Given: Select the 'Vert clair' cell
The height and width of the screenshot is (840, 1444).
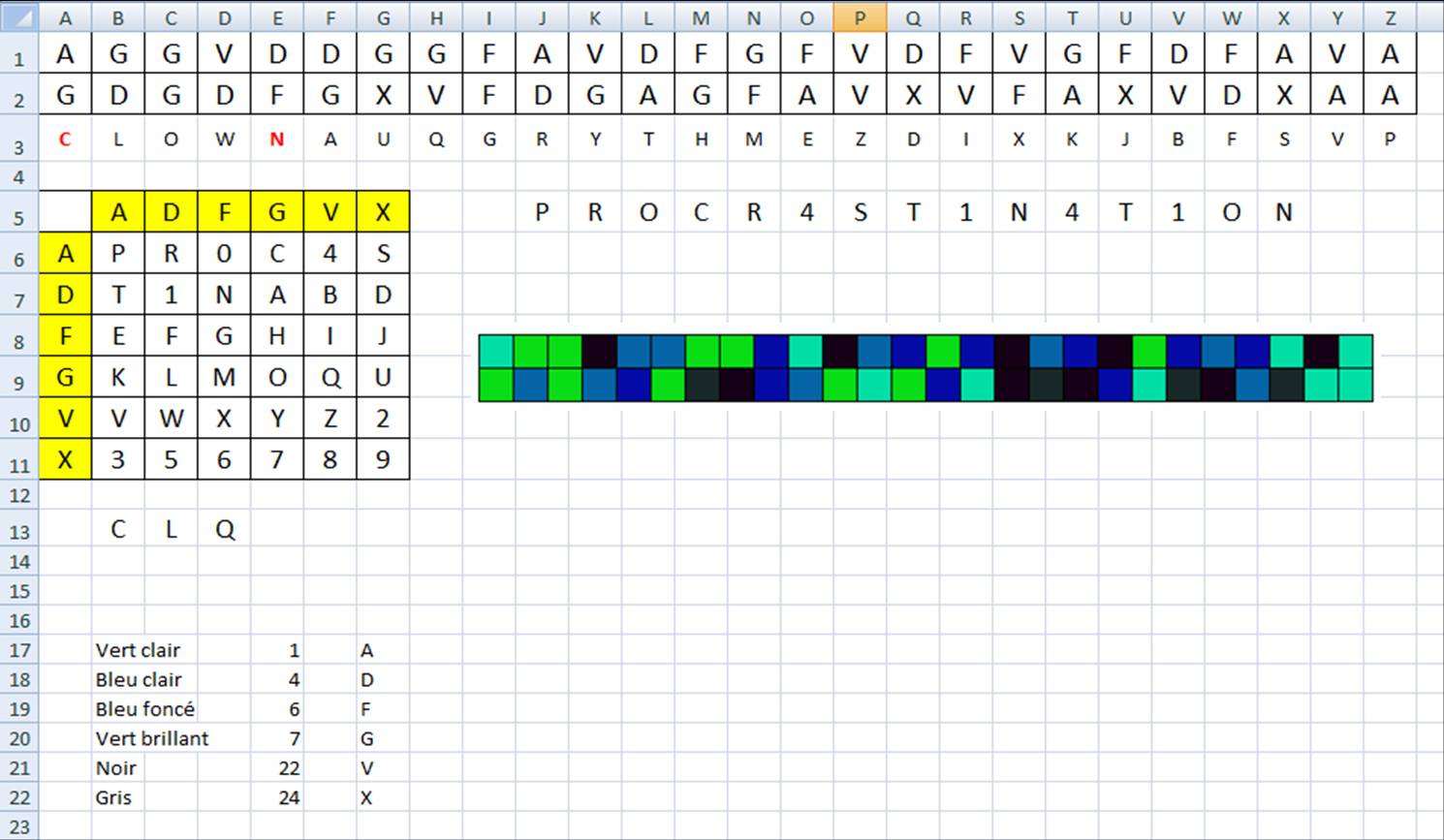Looking at the screenshot, I should 138,650.
